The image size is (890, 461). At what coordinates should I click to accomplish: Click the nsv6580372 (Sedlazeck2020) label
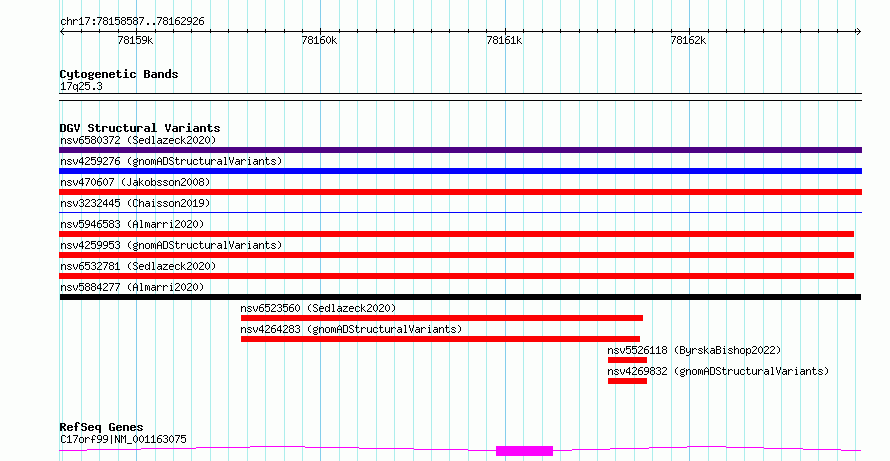pyautogui.click(x=138, y=140)
